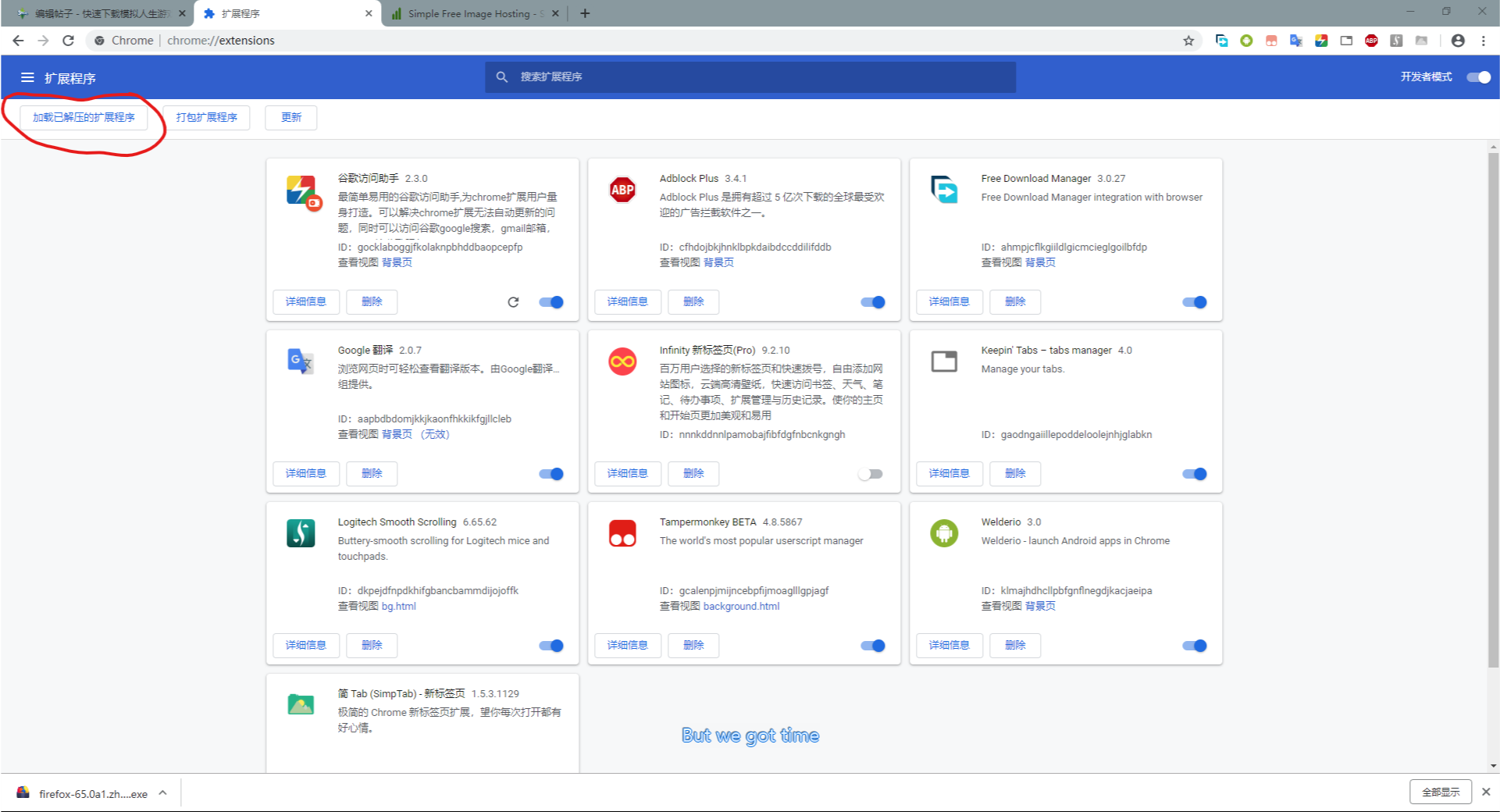Viewport: 1500px width, 812px height.
Task: Select the 扩展程序 browser tab
Action: pyautogui.click(x=287, y=13)
